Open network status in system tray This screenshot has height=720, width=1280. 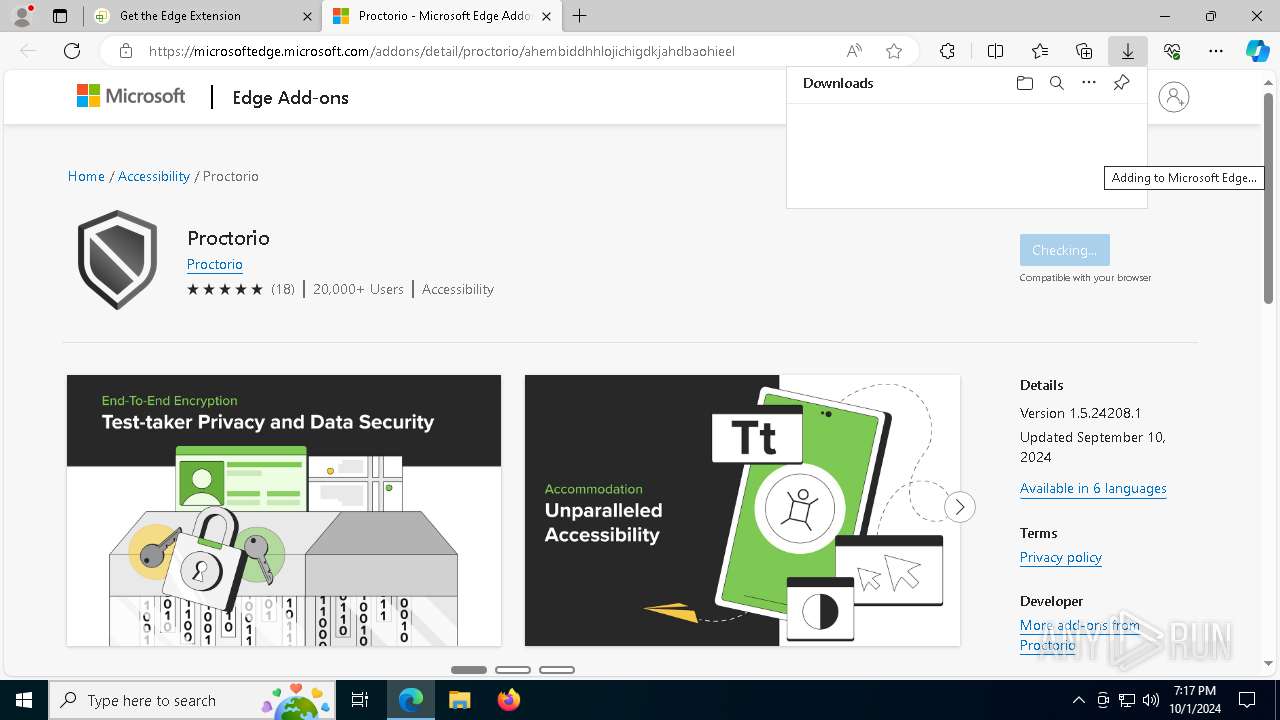coord(1126,700)
